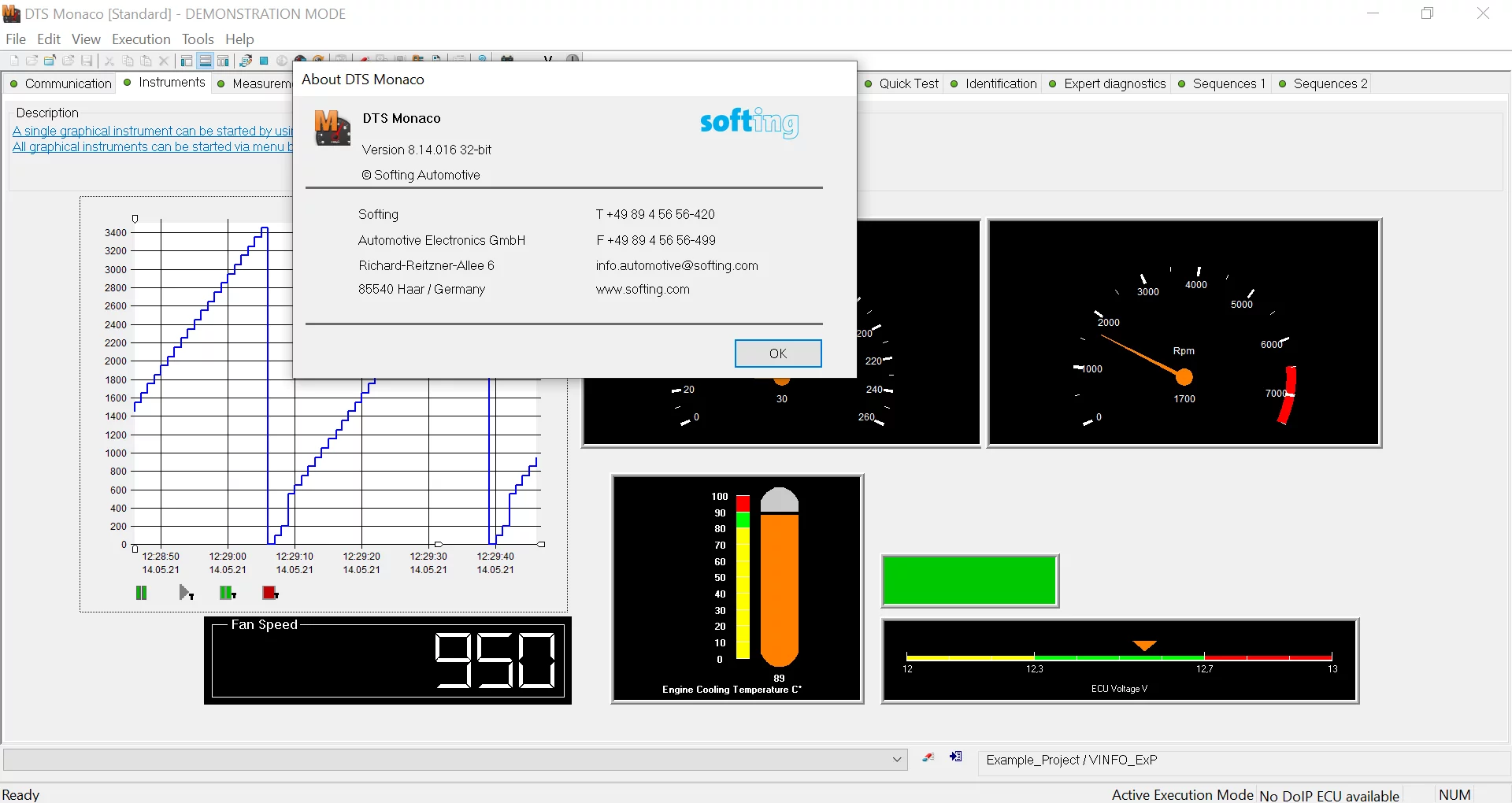Click the DTS Monaco logo in About dialog
This screenshot has width=1512, height=803.
332,128
